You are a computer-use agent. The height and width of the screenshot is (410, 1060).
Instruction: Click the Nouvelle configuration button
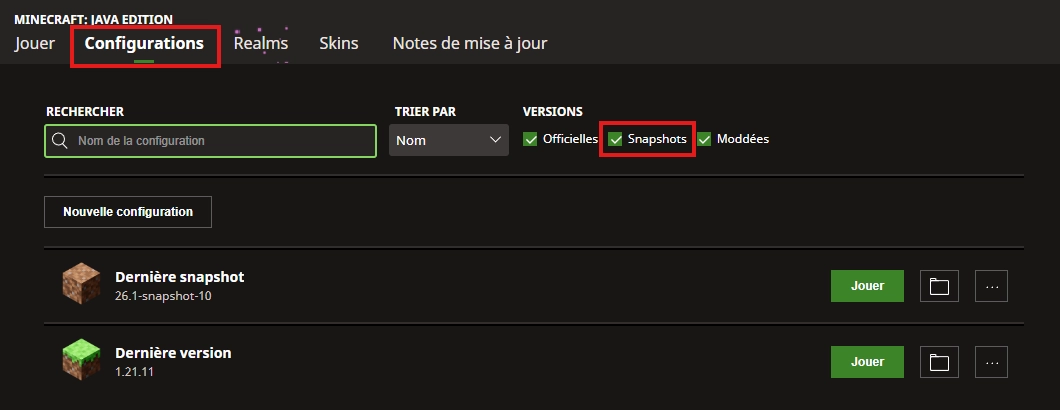pos(128,212)
